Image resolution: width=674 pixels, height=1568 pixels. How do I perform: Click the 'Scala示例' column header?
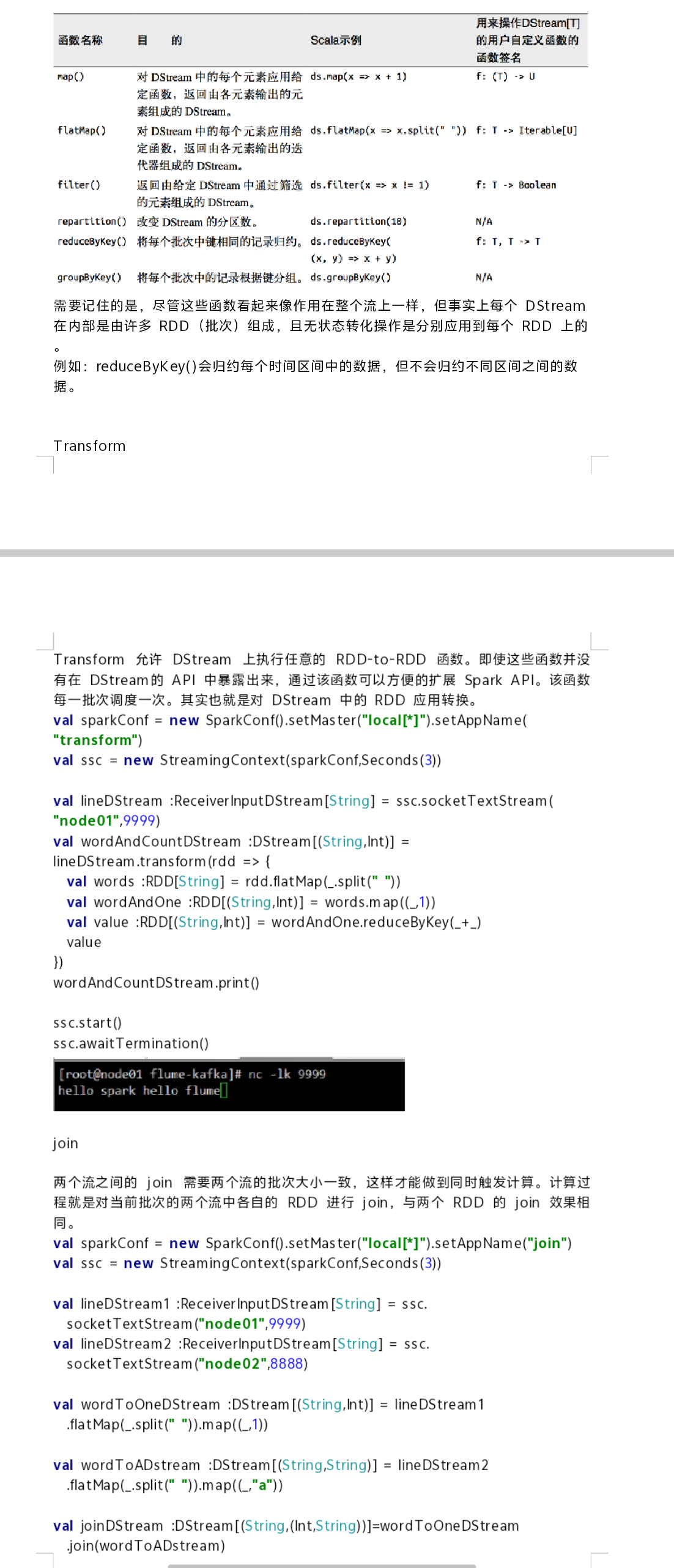[x=336, y=40]
